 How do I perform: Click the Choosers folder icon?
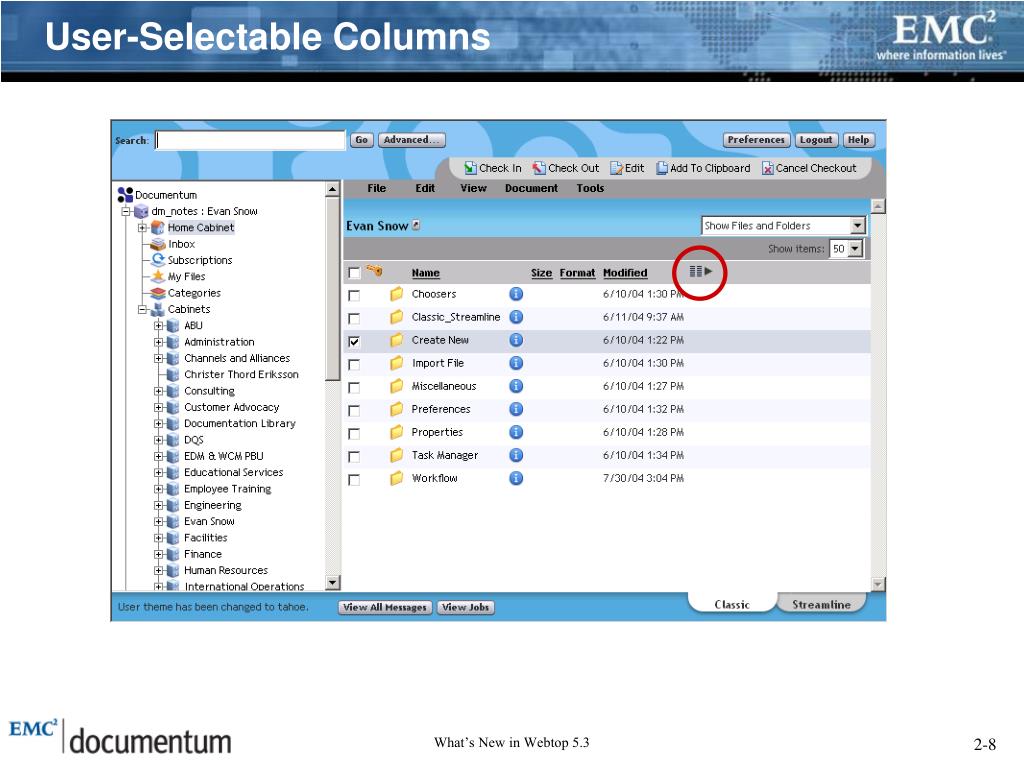tap(396, 294)
